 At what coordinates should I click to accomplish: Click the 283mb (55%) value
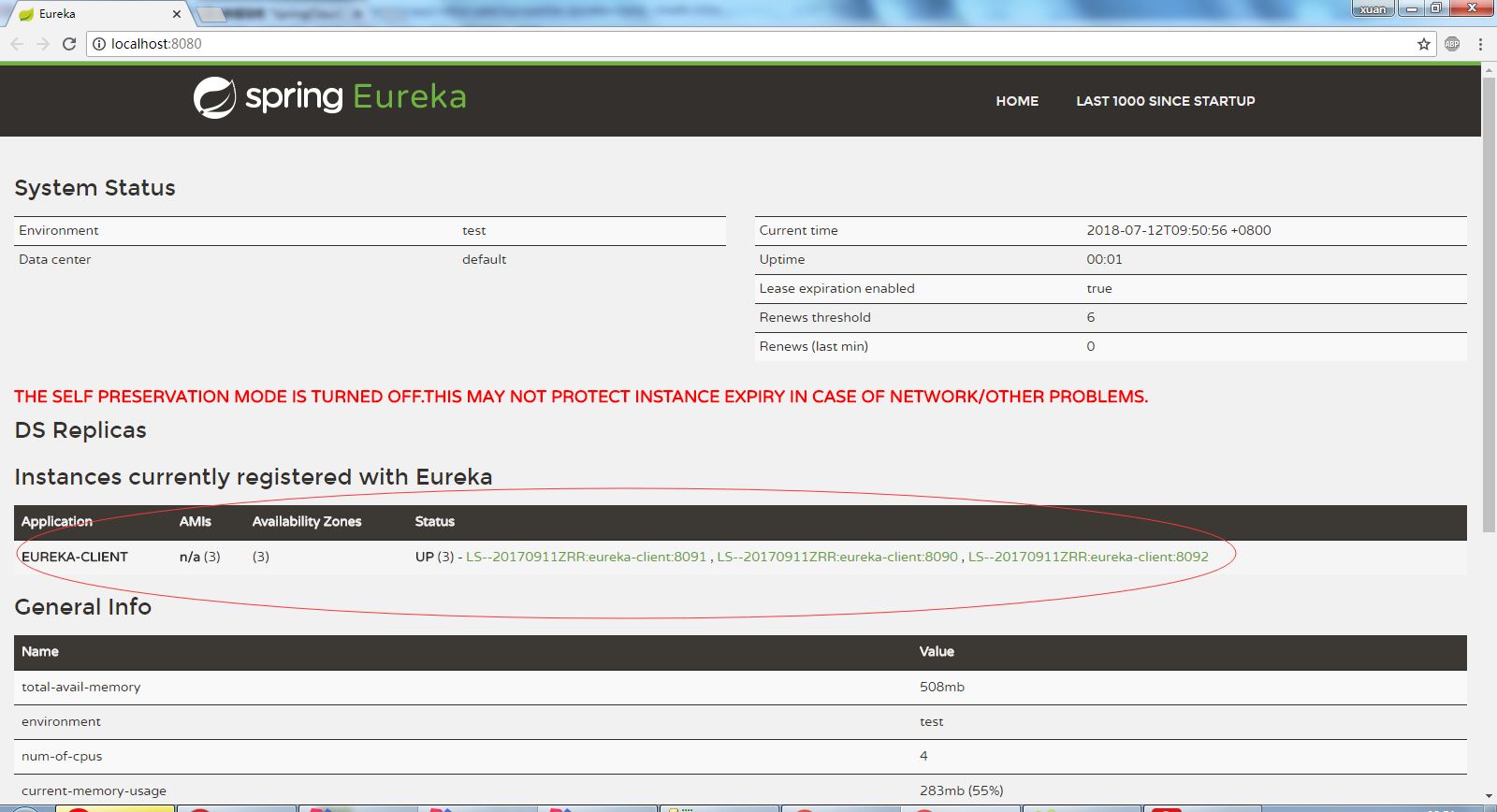click(962, 790)
